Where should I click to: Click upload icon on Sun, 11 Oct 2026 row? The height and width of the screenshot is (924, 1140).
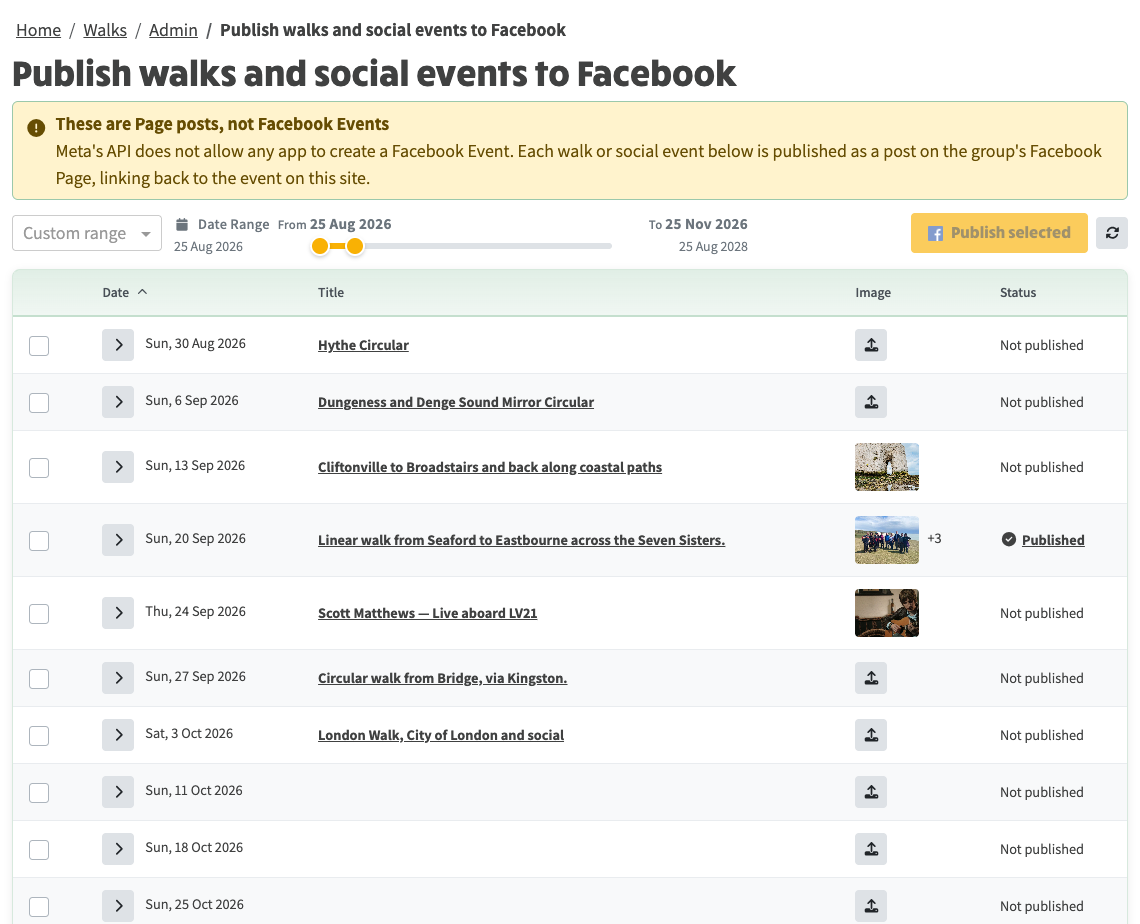point(870,792)
